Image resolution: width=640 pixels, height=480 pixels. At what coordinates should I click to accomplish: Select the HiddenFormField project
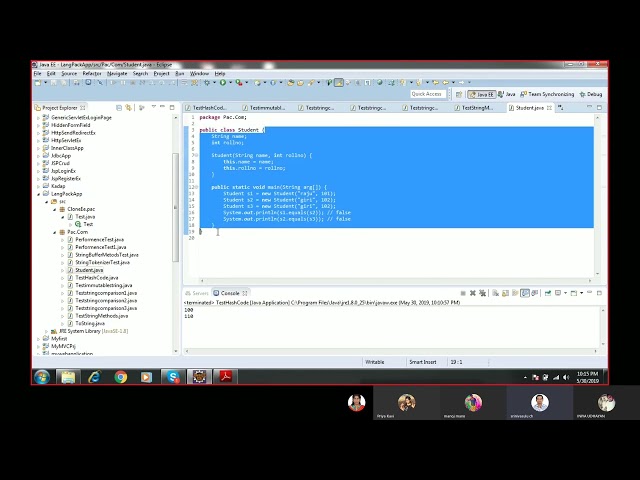(x=70, y=125)
